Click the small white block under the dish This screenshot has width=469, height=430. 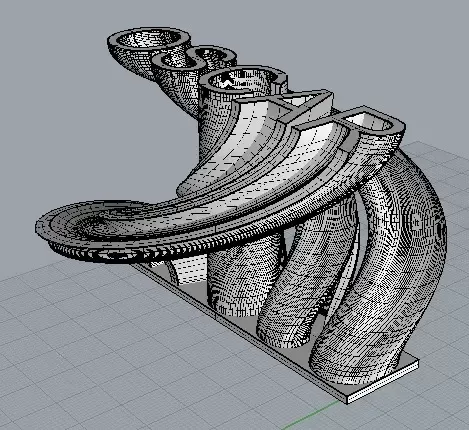157,264
